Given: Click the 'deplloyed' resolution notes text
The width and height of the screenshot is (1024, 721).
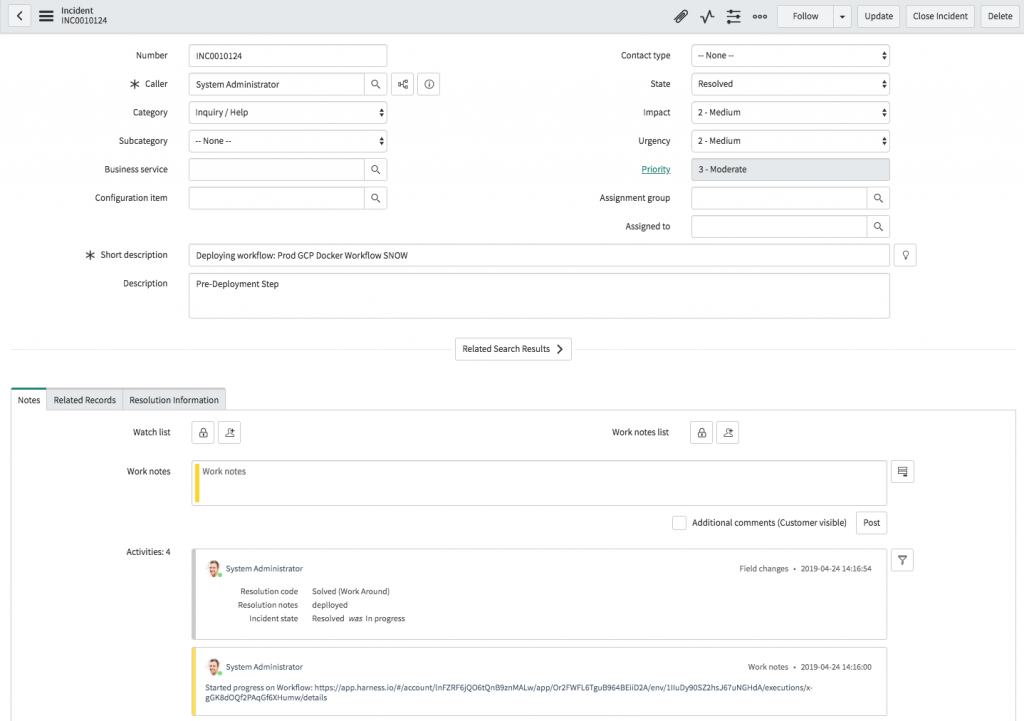Looking at the screenshot, I should click(330, 605).
